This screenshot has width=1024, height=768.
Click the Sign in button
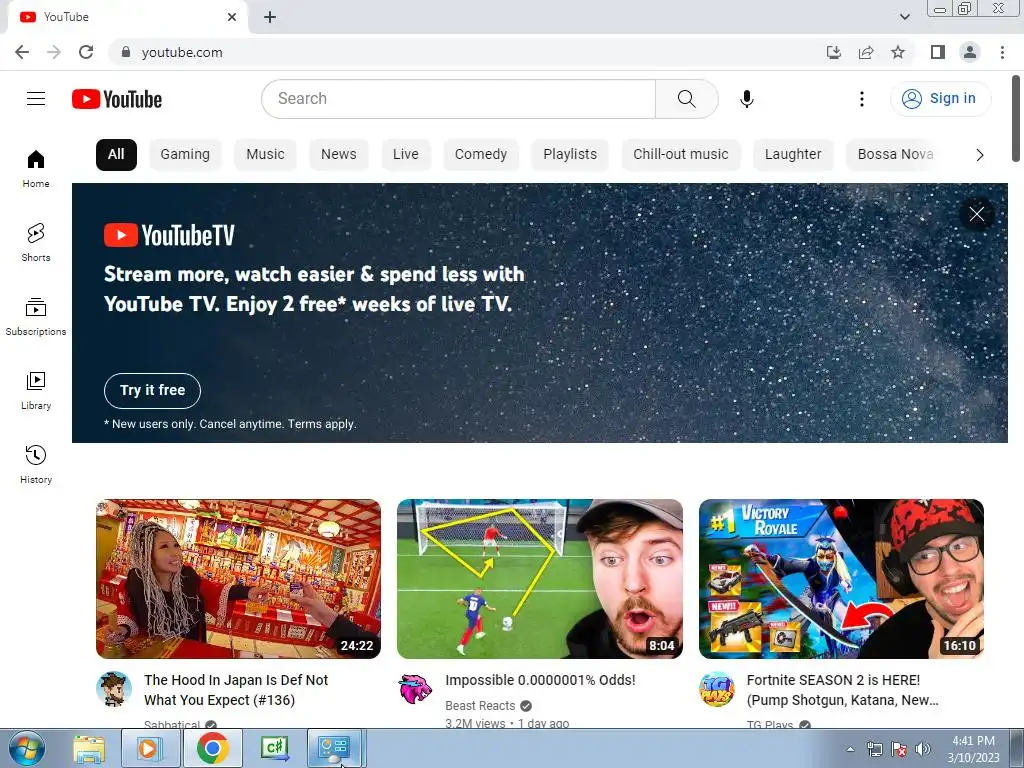click(x=940, y=99)
